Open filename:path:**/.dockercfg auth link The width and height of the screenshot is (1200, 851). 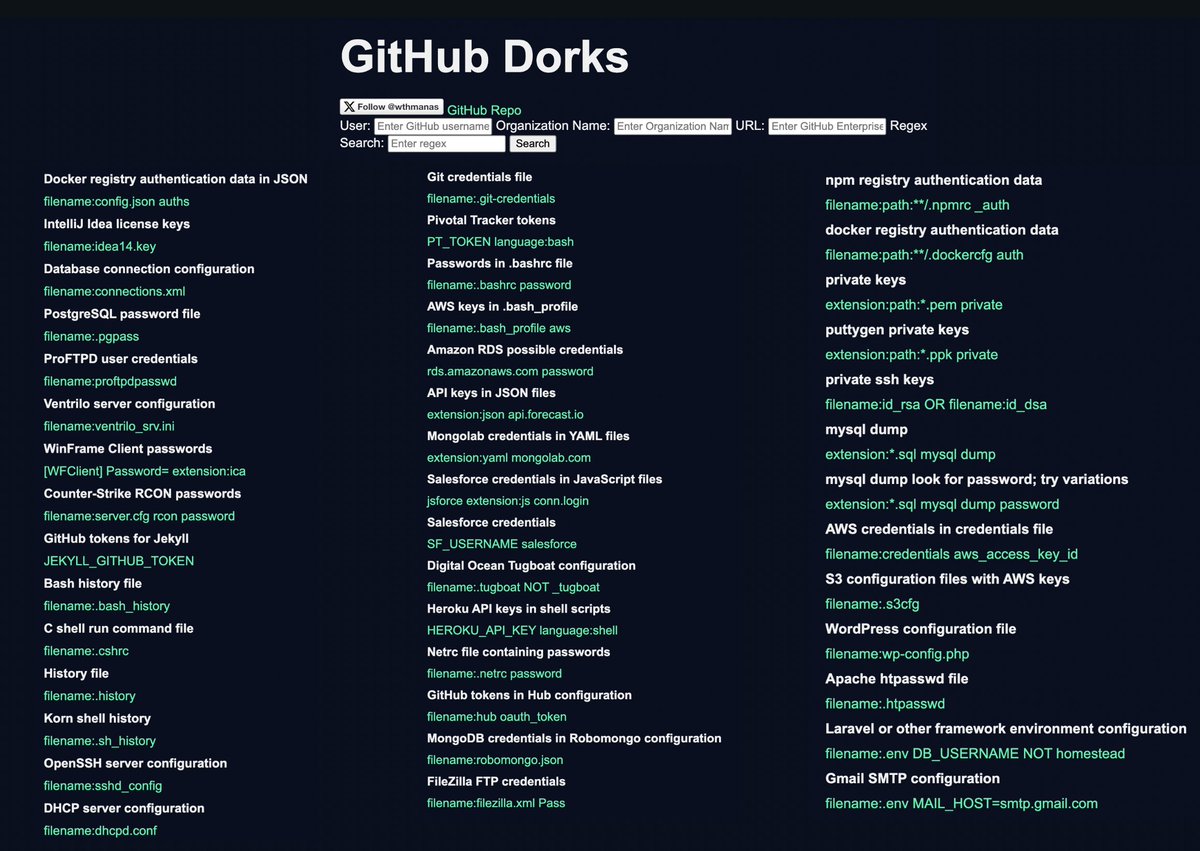click(x=924, y=255)
